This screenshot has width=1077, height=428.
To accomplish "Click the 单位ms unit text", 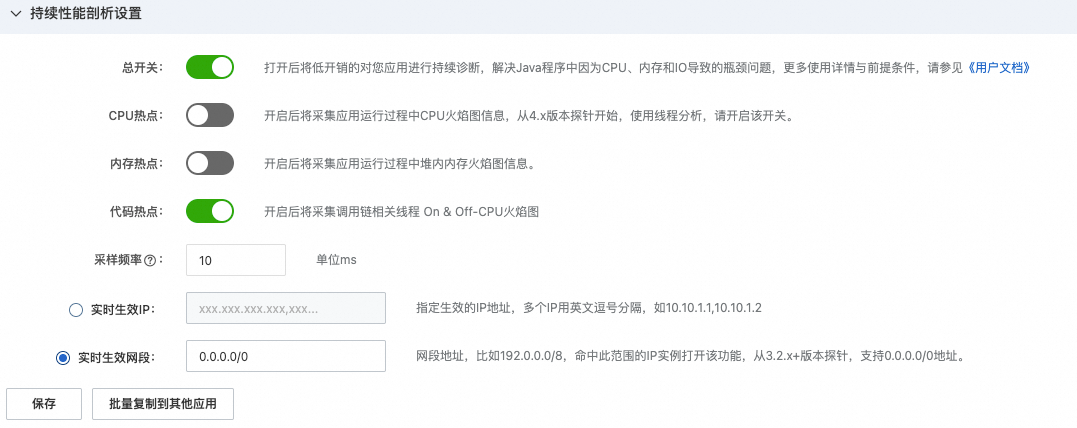I will [336, 260].
